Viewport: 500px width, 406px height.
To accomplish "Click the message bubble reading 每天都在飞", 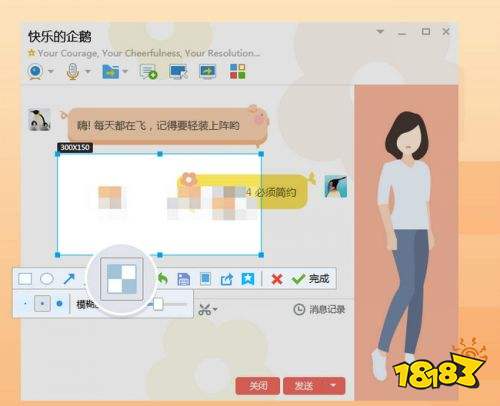I will pos(167,126).
